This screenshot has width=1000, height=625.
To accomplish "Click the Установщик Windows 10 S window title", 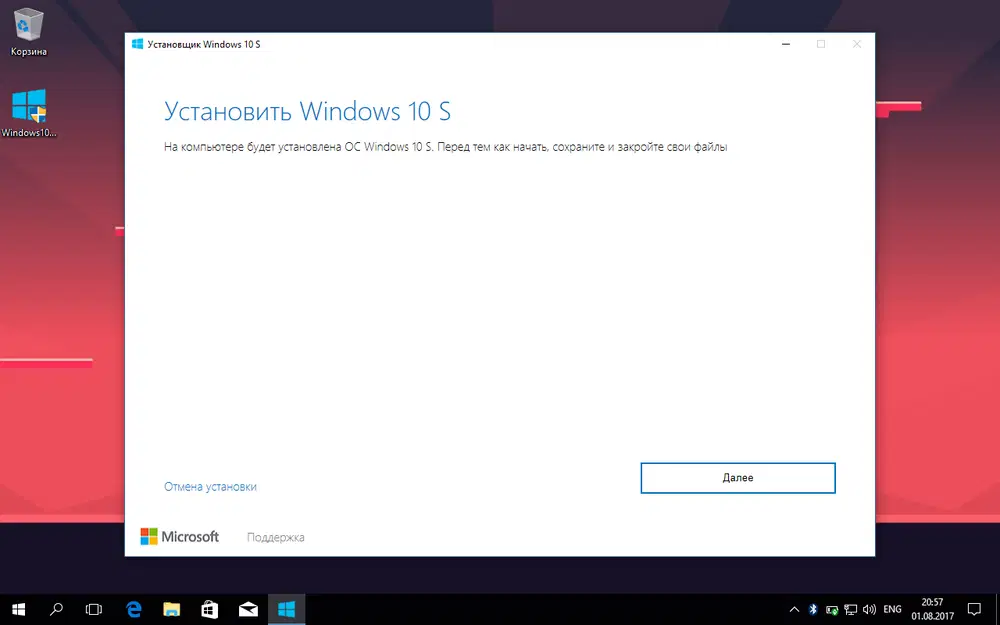I will coord(204,44).
